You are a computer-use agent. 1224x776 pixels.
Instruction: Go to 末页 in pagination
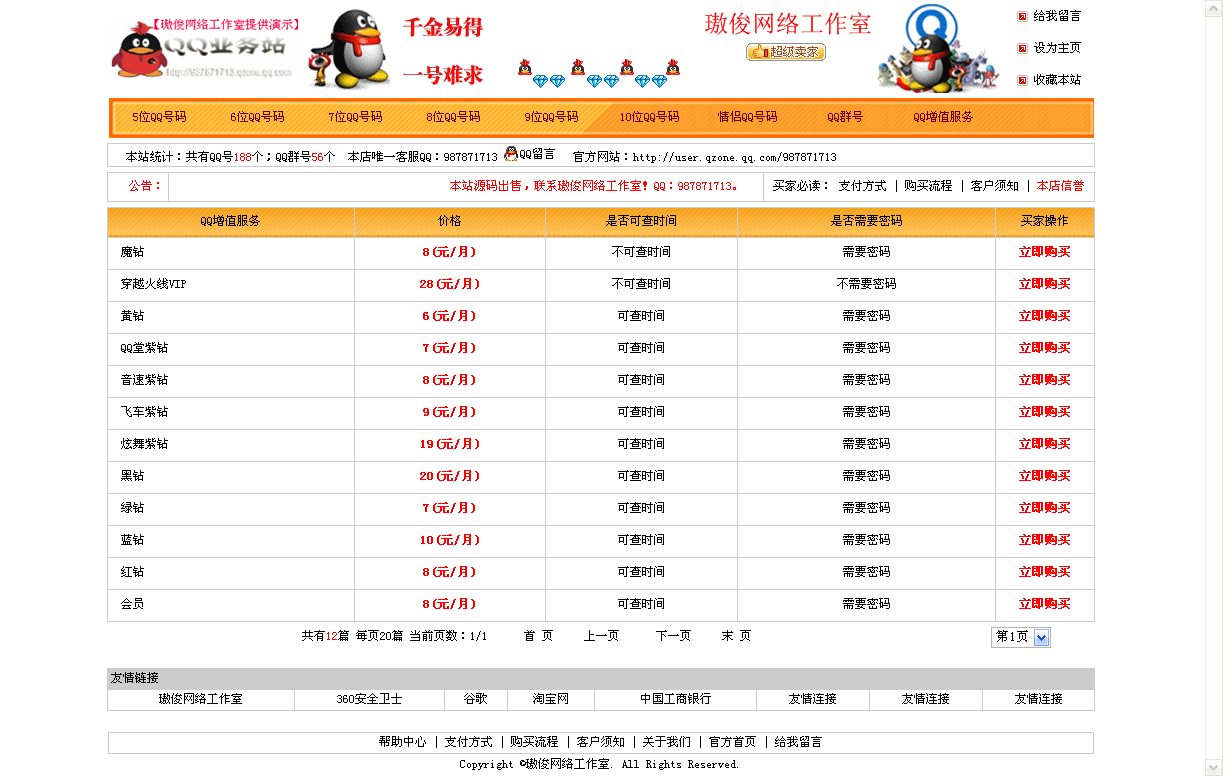(736, 636)
